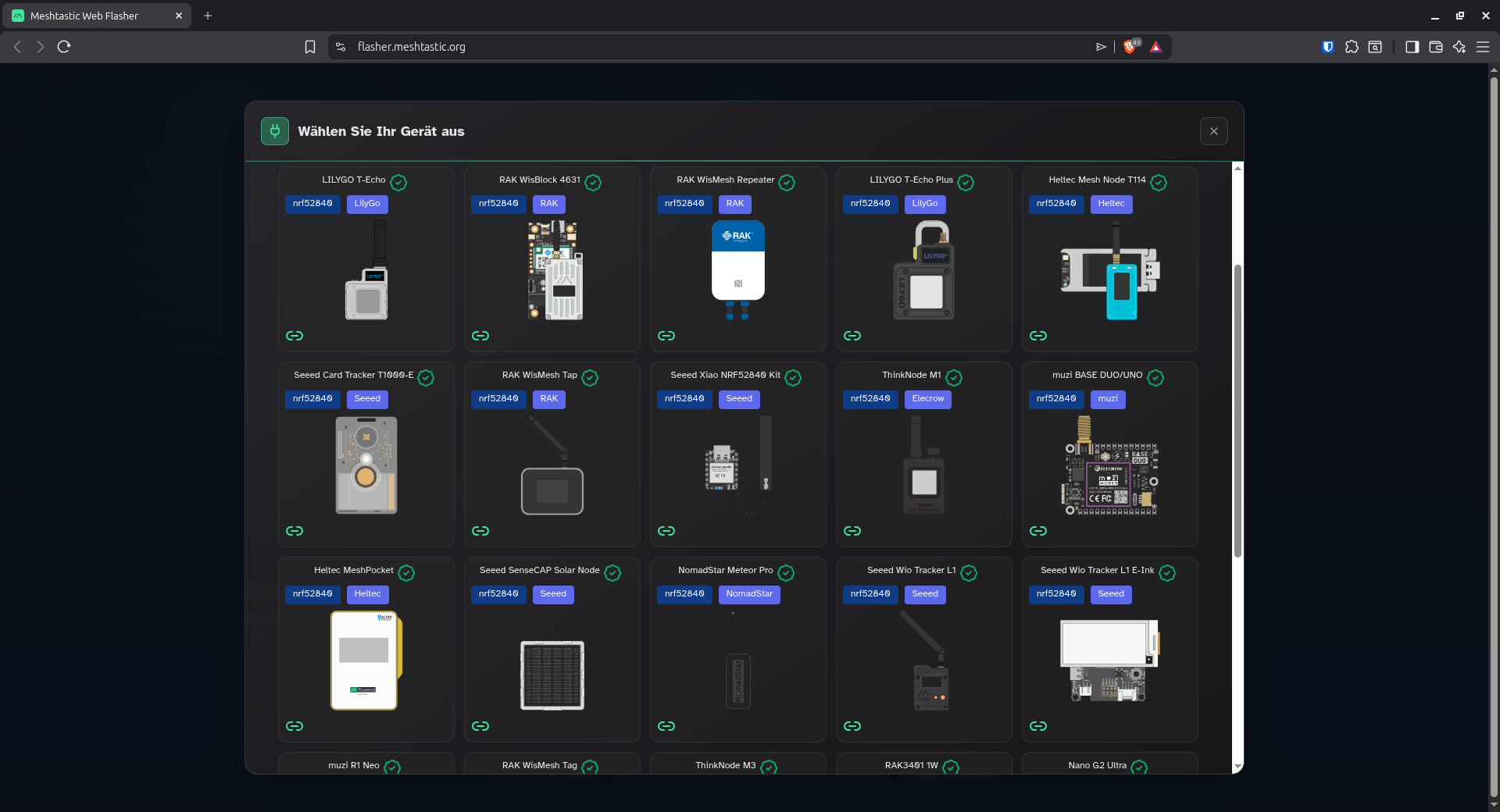
Task: Click the link icon under RAK WisMesh Repeater
Action: pos(666,336)
